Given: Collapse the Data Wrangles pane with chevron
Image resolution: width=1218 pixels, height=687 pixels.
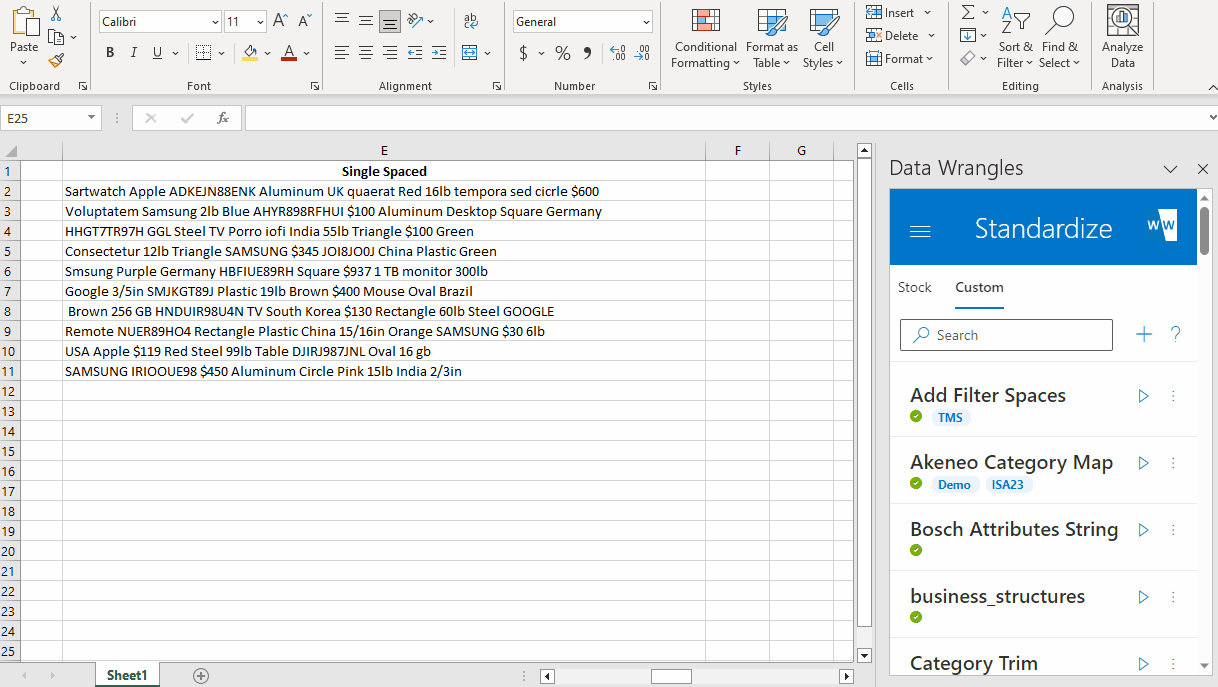Looking at the screenshot, I should [x=1170, y=168].
